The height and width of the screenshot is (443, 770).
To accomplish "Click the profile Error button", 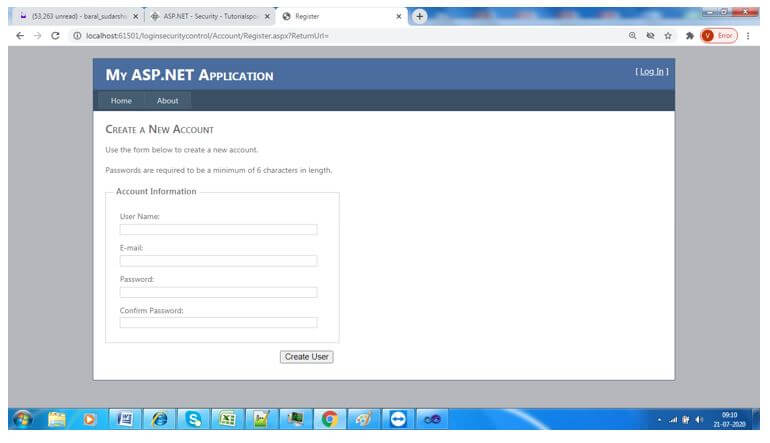I will coord(719,35).
